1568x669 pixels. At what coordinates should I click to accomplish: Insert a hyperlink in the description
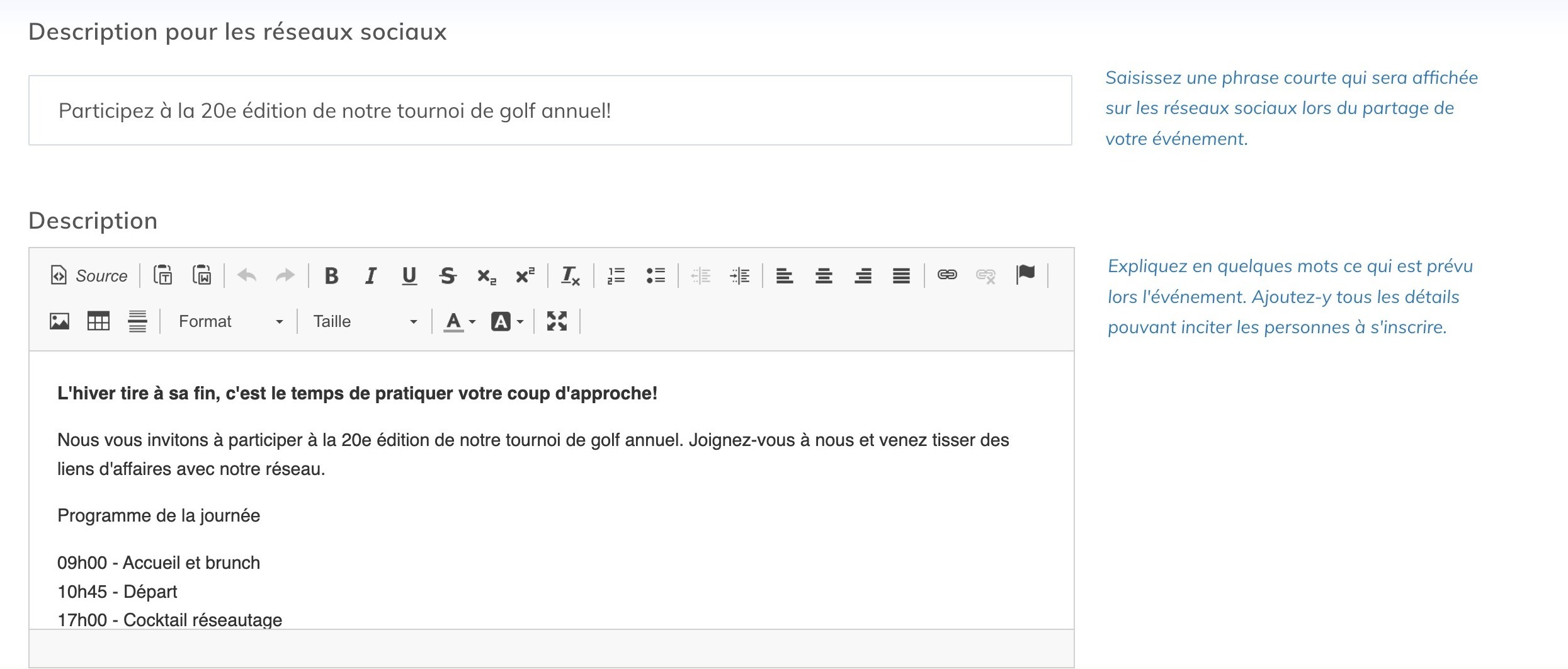point(947,275)
